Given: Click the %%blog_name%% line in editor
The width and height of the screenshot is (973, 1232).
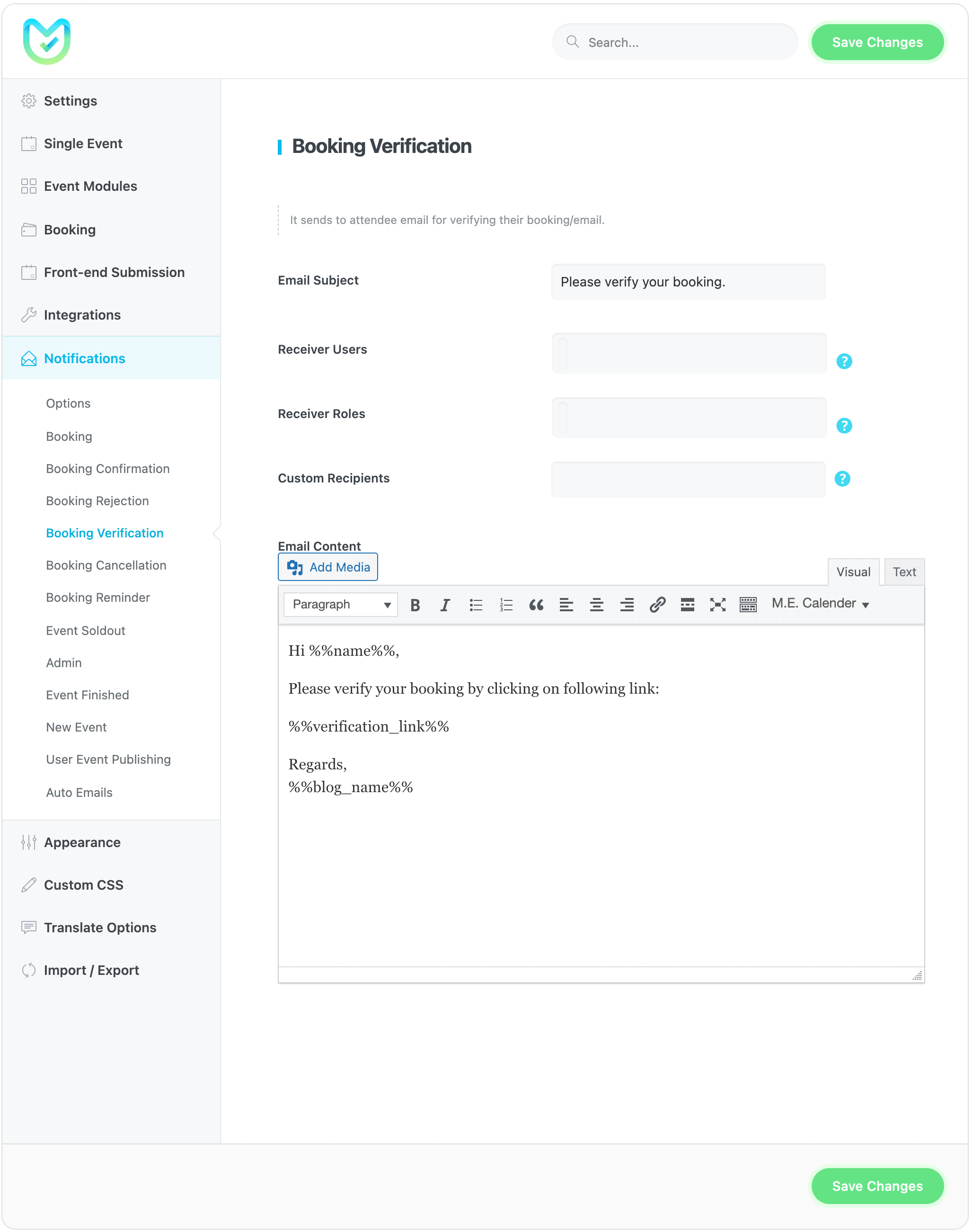Looking at the screenshot, I should [350, 787].
